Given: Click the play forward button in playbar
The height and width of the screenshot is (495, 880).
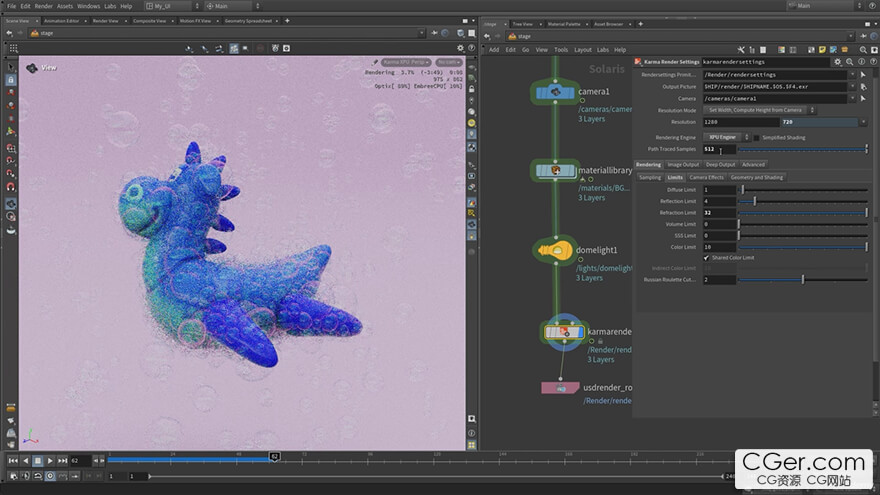Looking at the screenshot, I should [50, 460].
